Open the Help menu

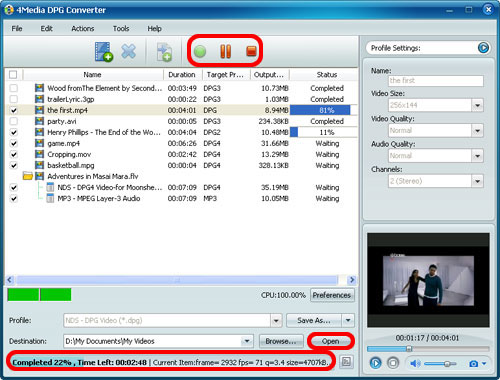pyautogui.click(x=155, y=29)
